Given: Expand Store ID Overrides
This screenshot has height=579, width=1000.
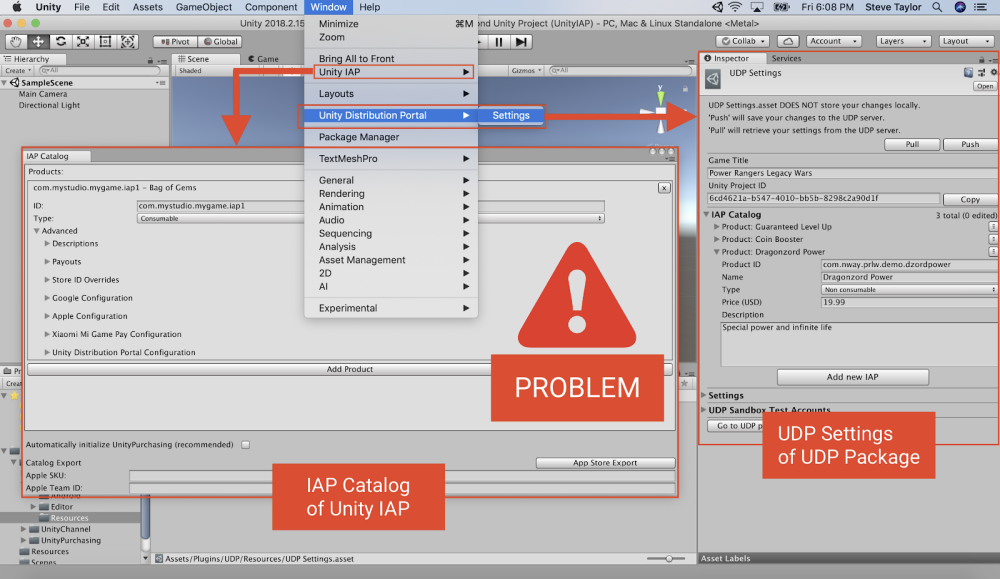Looking at the screenshot, I should tap(47, 280).
